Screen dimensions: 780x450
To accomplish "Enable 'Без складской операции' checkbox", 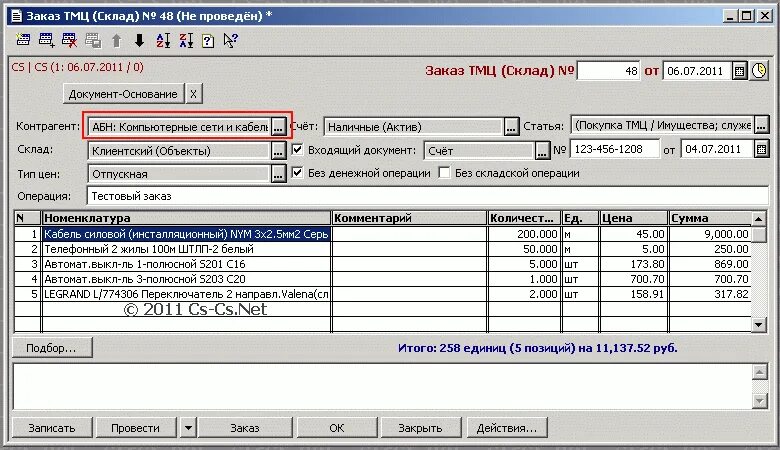I will click(x=444, y=173).
